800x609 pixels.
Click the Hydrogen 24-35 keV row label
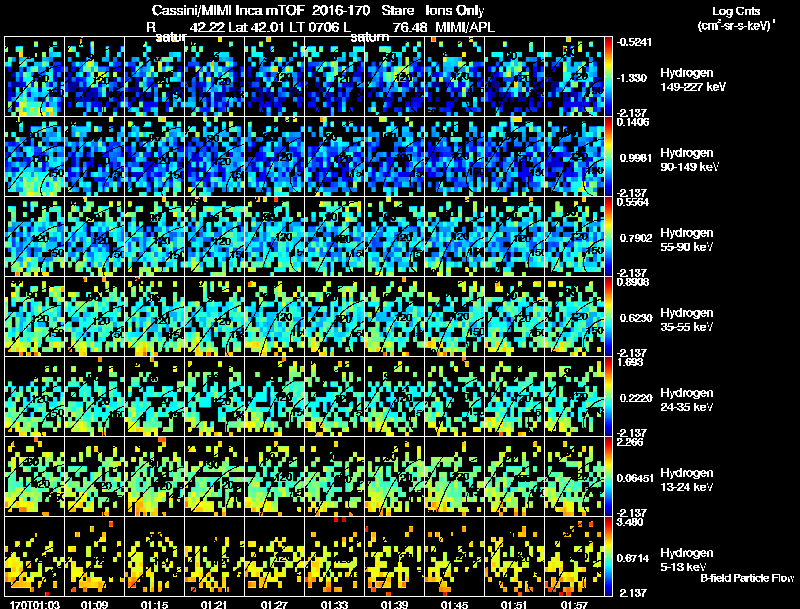pos(687,400)
